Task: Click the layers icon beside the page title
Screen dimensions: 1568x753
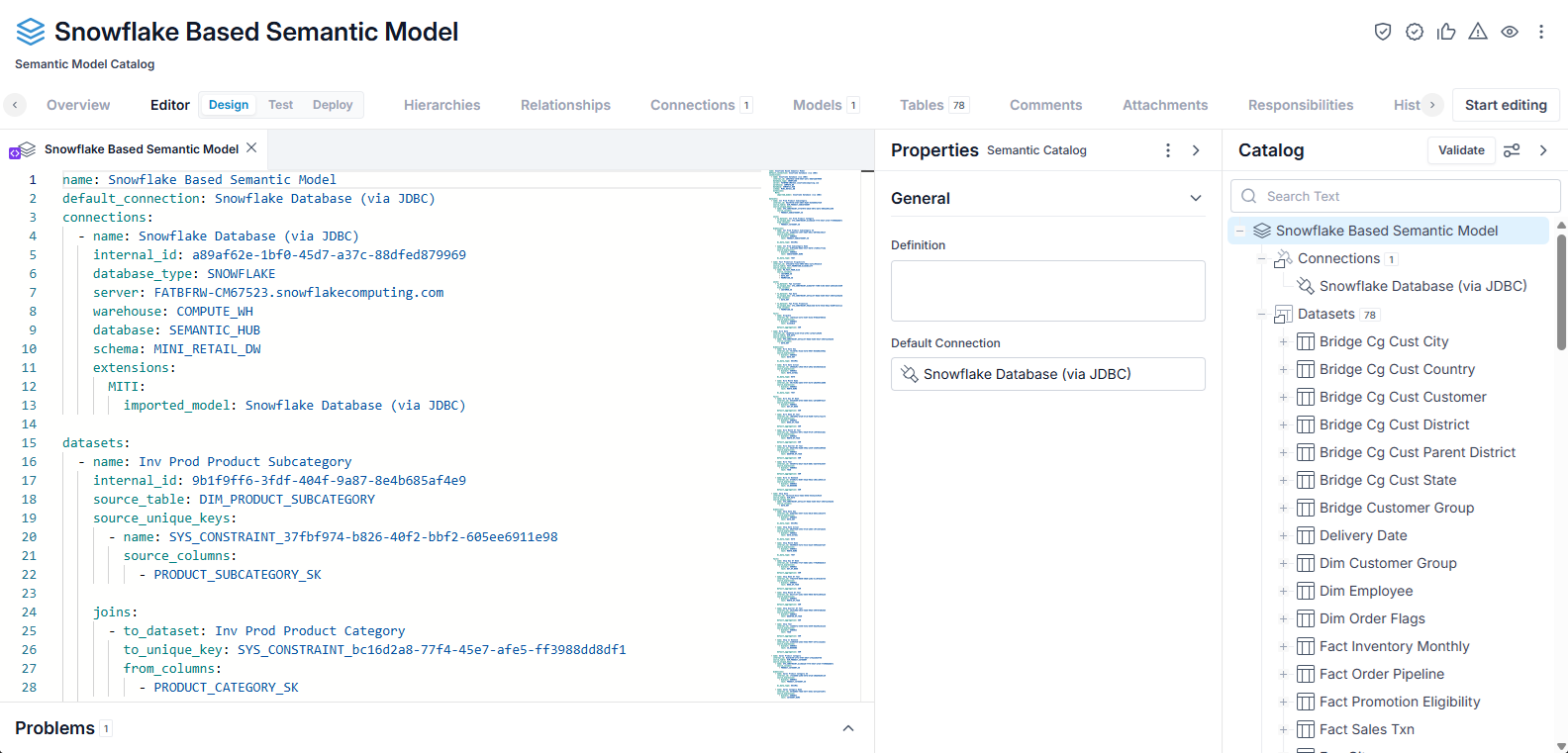Action: coord(31,32)
